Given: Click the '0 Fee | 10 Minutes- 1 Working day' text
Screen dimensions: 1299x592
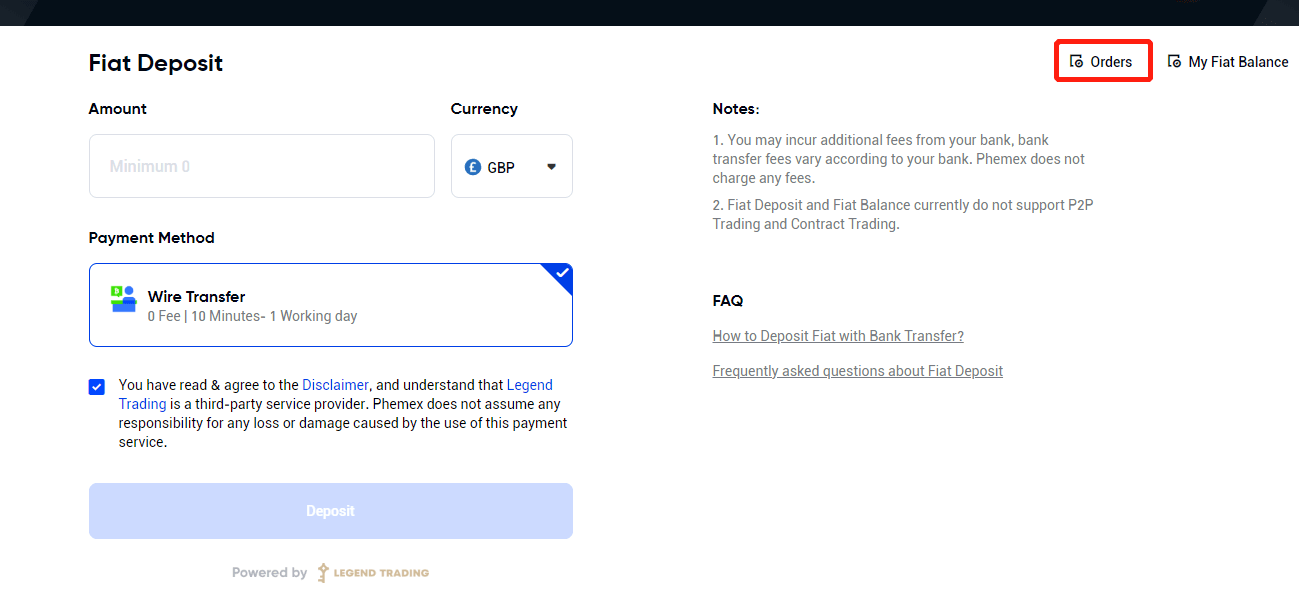Looking at the screenshot, I should coord(252,316).
